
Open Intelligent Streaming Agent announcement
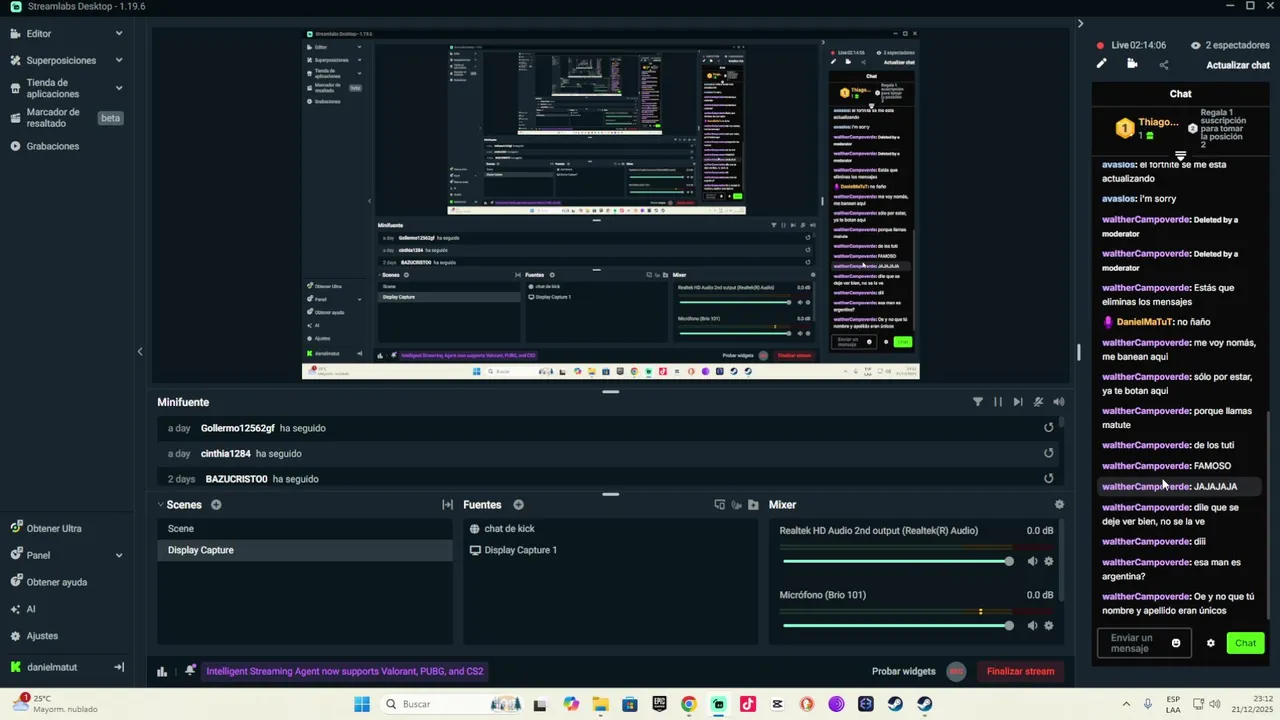[345, 671]
